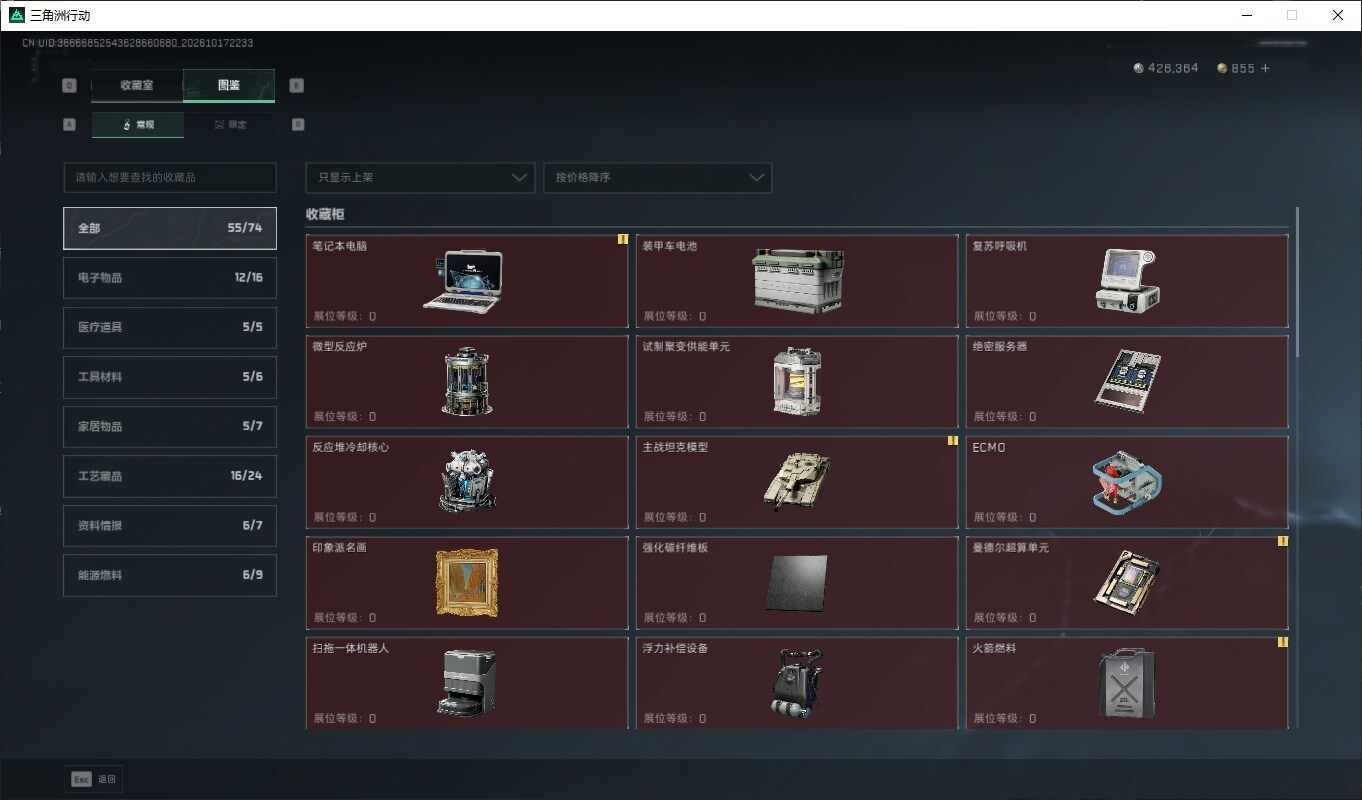This screenshot has width=1362, height=800.
Task: Choose the 全部 55/74 category
Action: click(x=170, y=228)
